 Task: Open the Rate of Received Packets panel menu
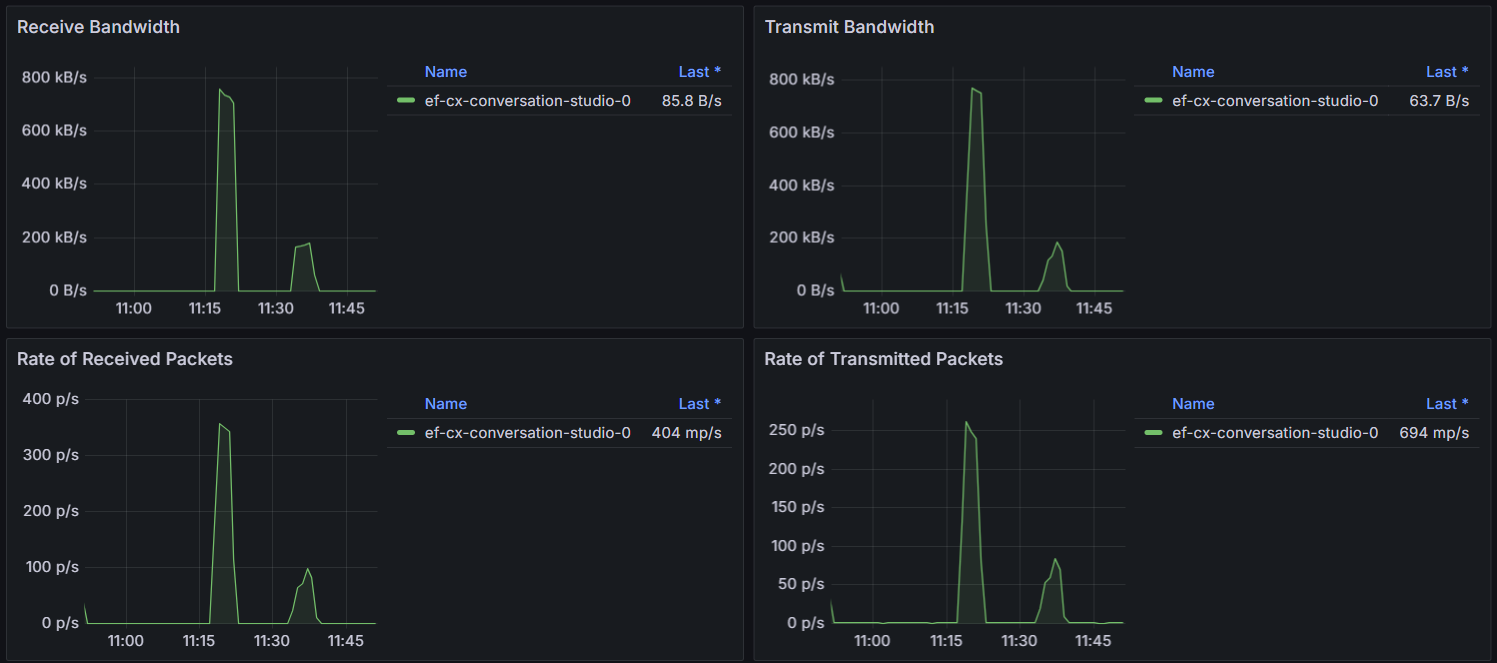[124, 359]
